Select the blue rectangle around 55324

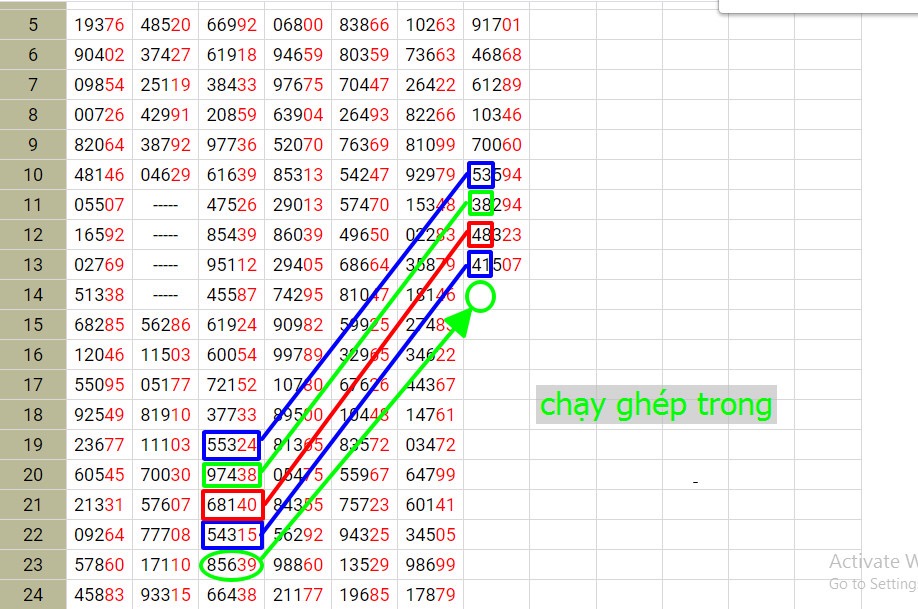pos(231,445)
